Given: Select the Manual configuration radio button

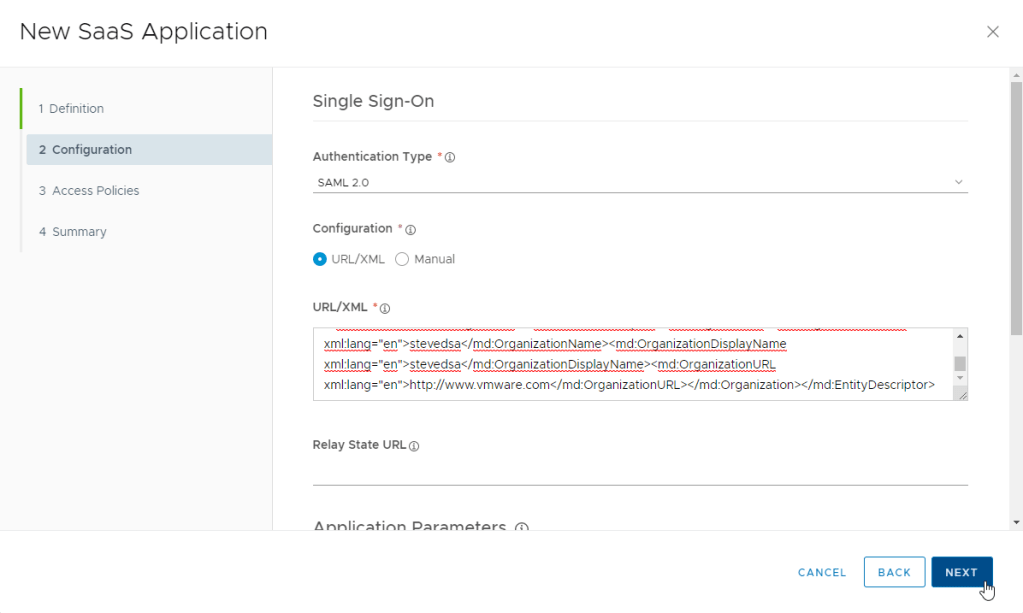Looking at the screenshot, I should coord(402,259).
